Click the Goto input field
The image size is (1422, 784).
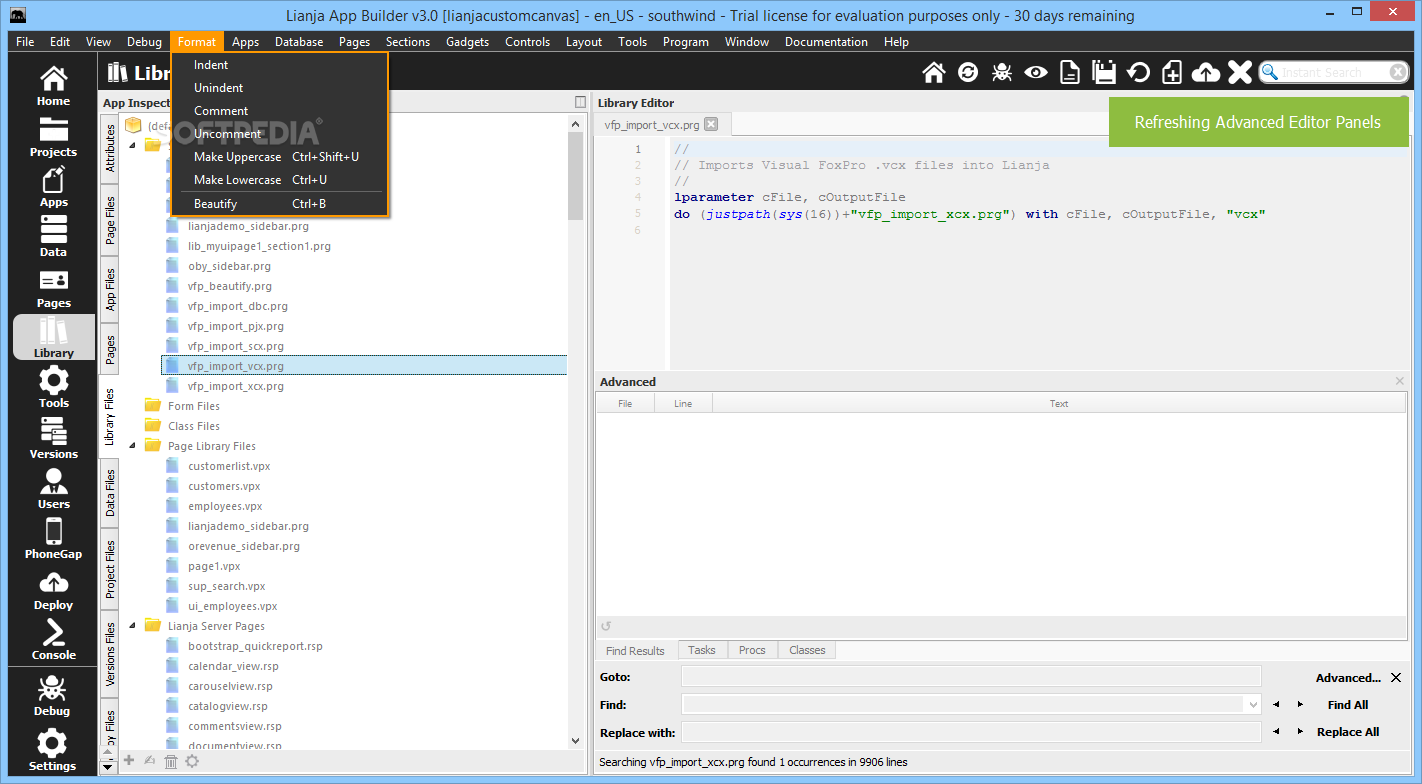[x=971, y=677]
